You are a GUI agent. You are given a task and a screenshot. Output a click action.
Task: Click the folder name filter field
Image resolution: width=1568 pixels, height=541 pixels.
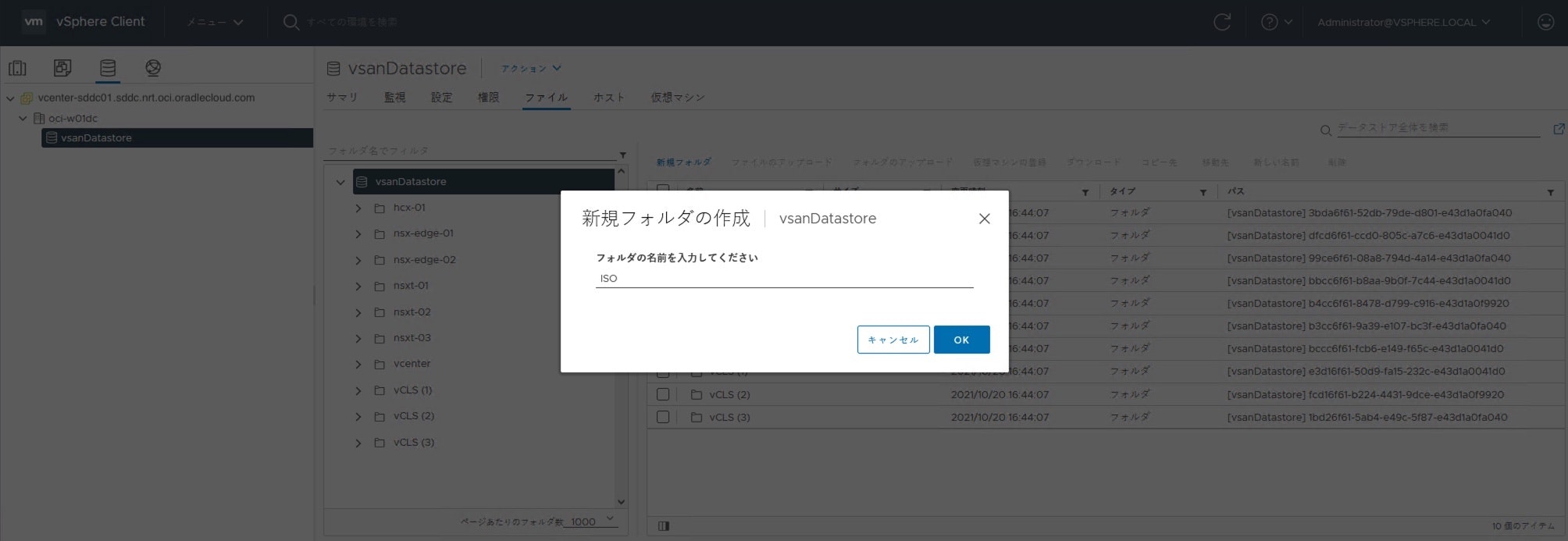pos(471,151)
